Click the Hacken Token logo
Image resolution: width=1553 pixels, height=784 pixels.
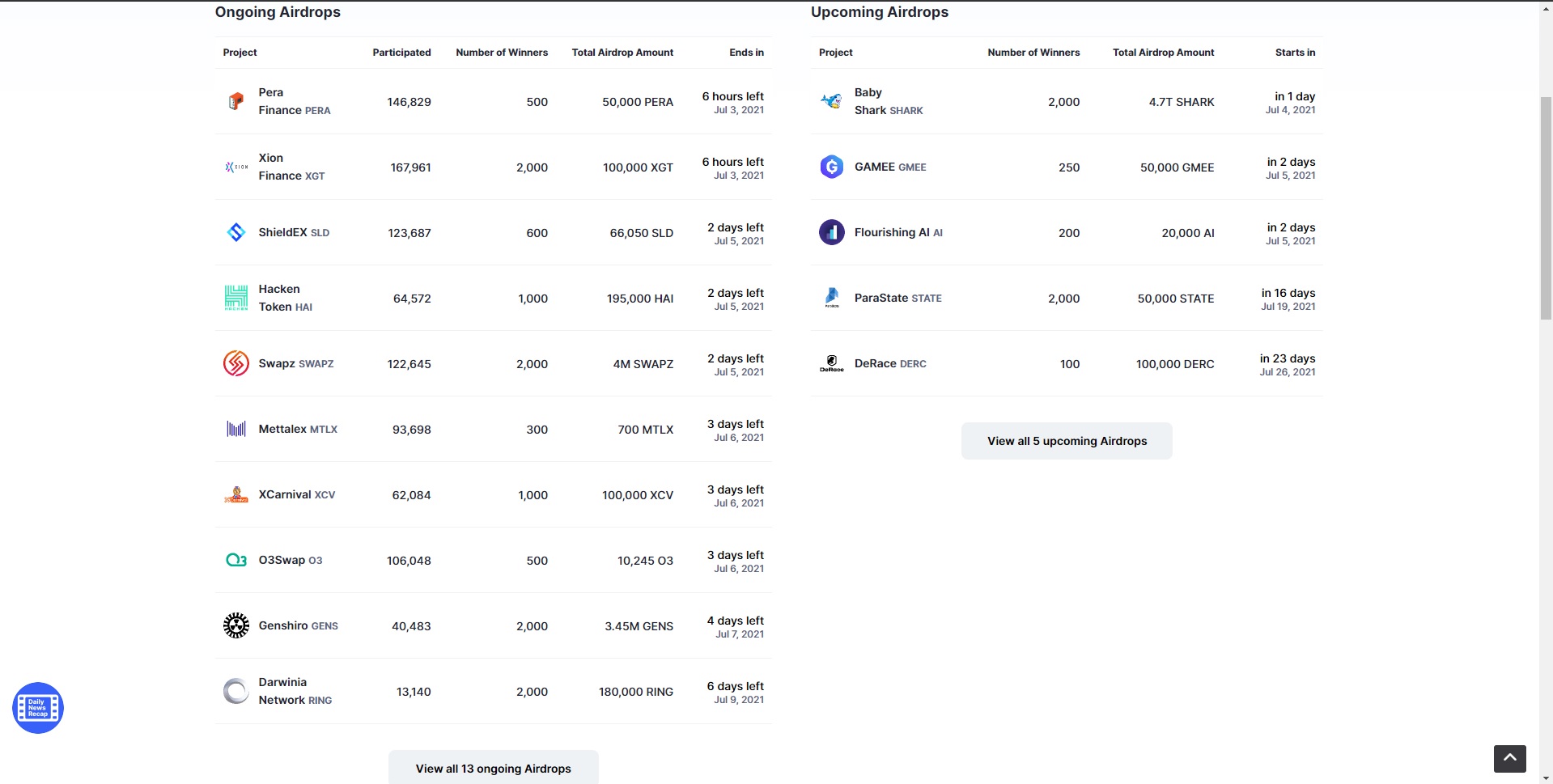[x=235, y=298]
